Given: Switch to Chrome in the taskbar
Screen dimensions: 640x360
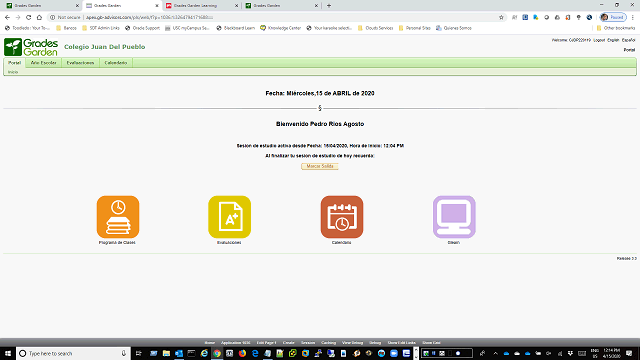Looking at the screenshot, I should (x=217, y=353).
